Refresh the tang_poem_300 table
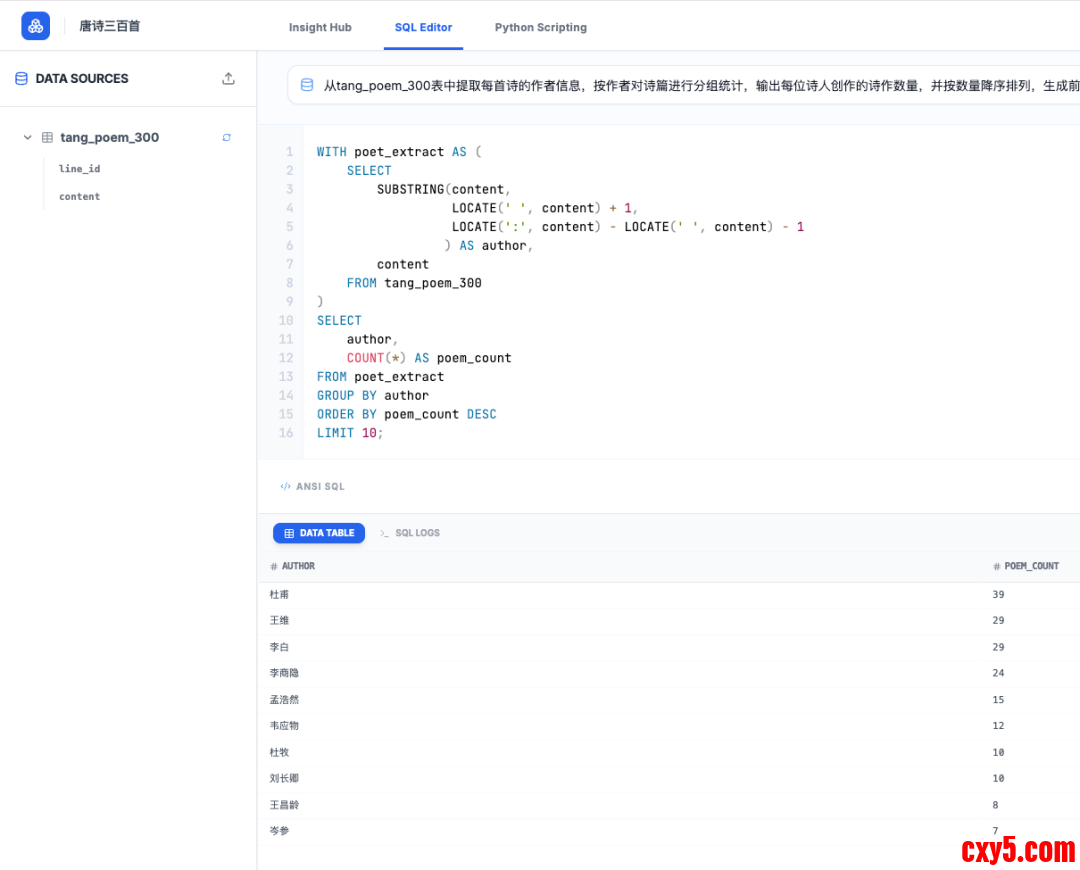Image resolution: width=1080 pixels, height=870 pixels. coord(227,138)
